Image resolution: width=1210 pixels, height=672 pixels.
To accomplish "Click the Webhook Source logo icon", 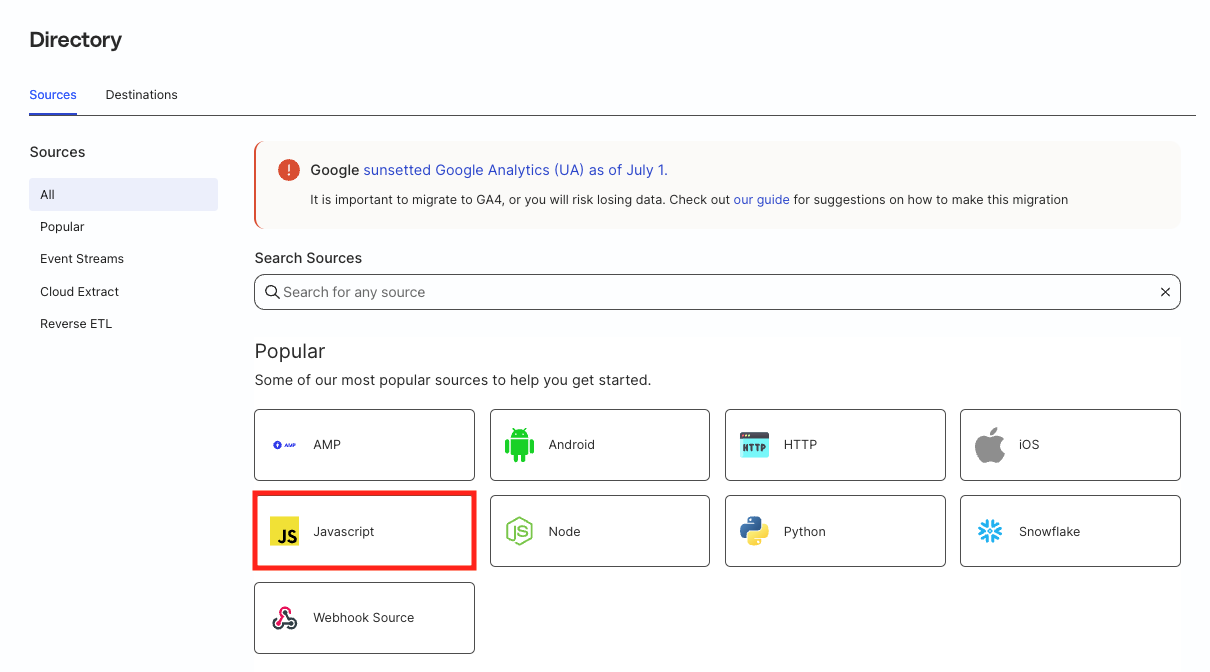I will click(285, 618).
